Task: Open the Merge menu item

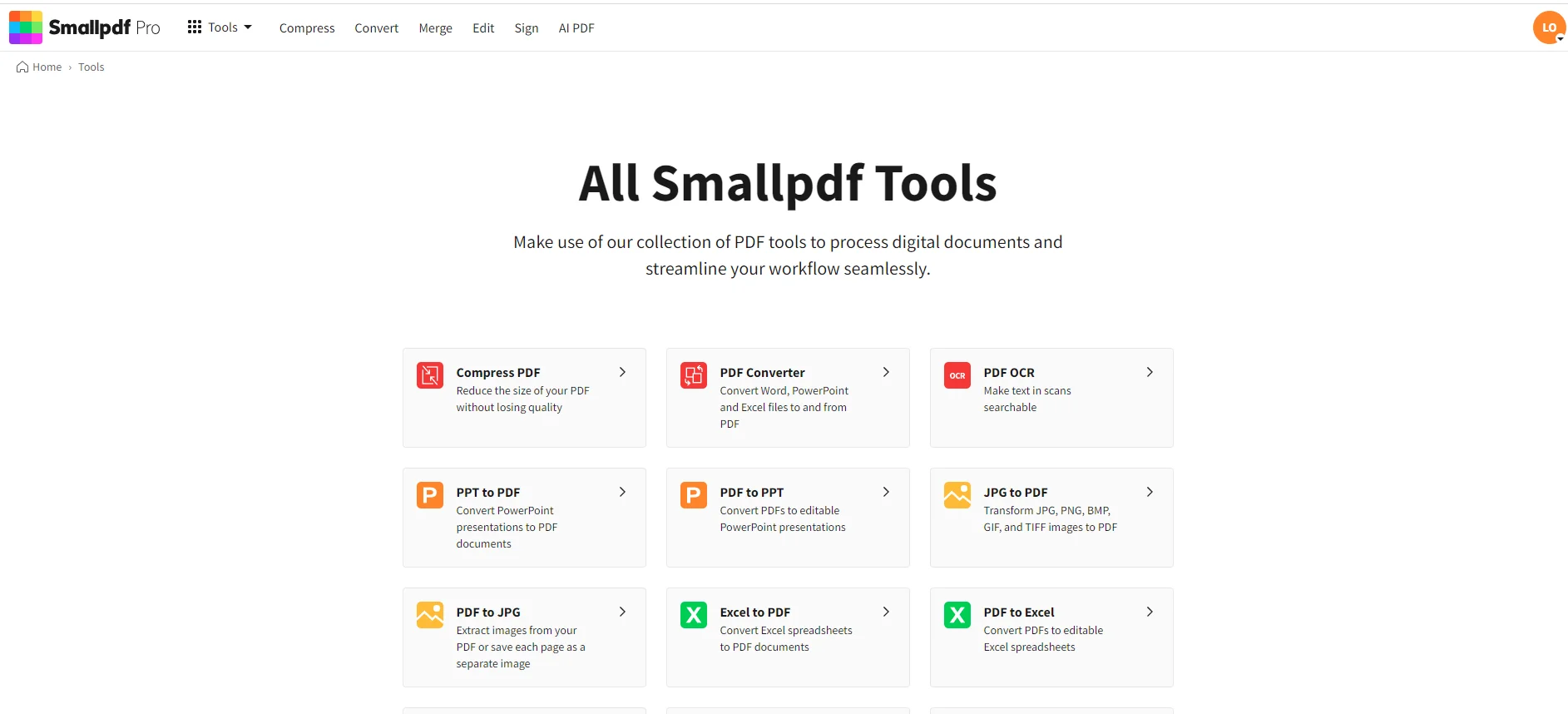Action: coord(436,28)
